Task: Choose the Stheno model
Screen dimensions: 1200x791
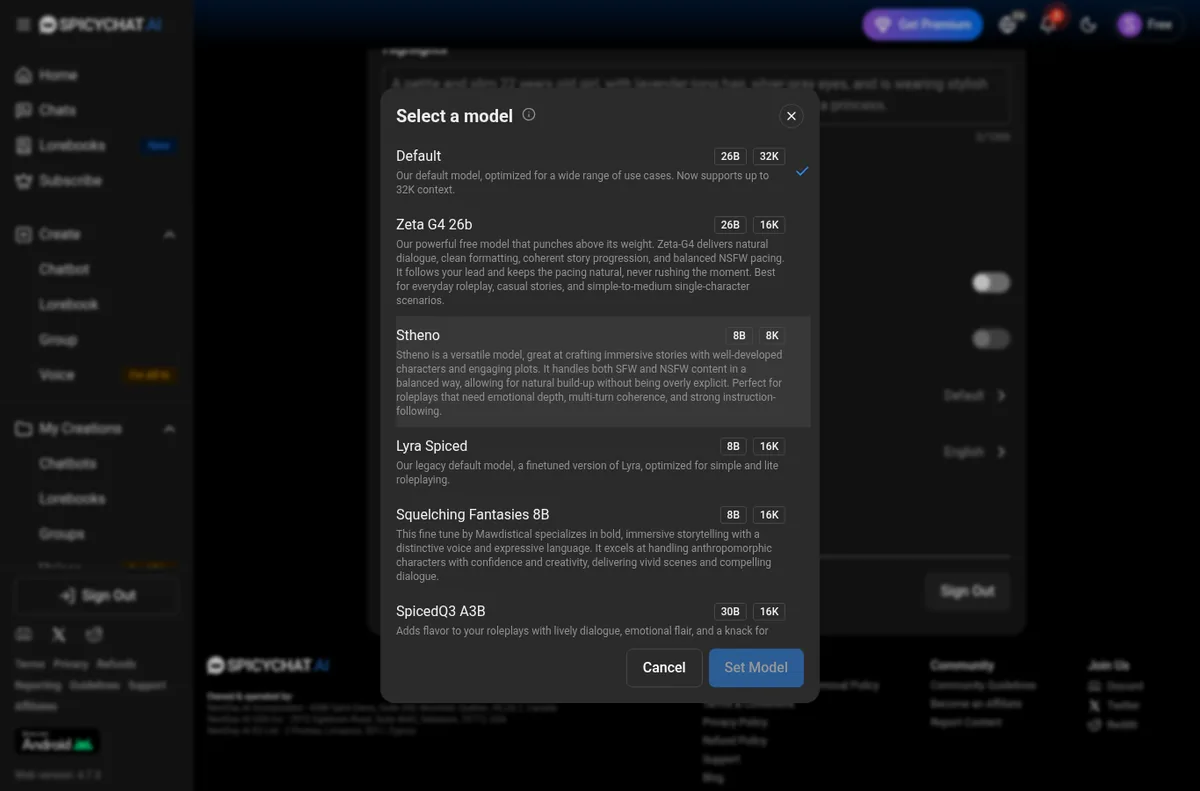Action: 603,372
